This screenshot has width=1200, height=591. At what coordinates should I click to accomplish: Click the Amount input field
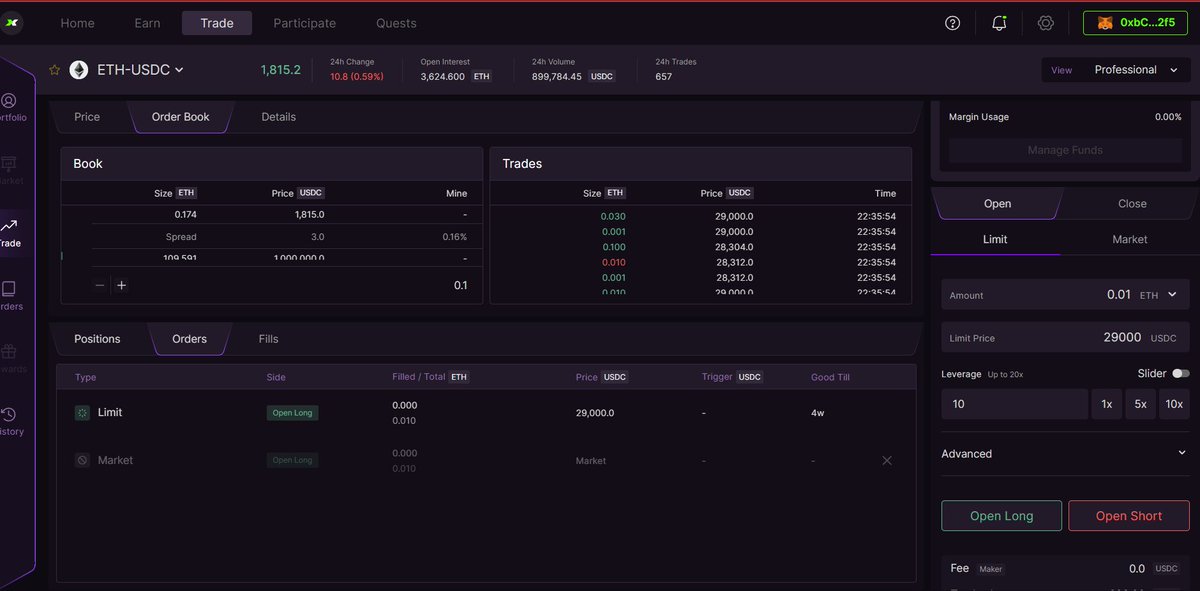[x=1065, y=295]
